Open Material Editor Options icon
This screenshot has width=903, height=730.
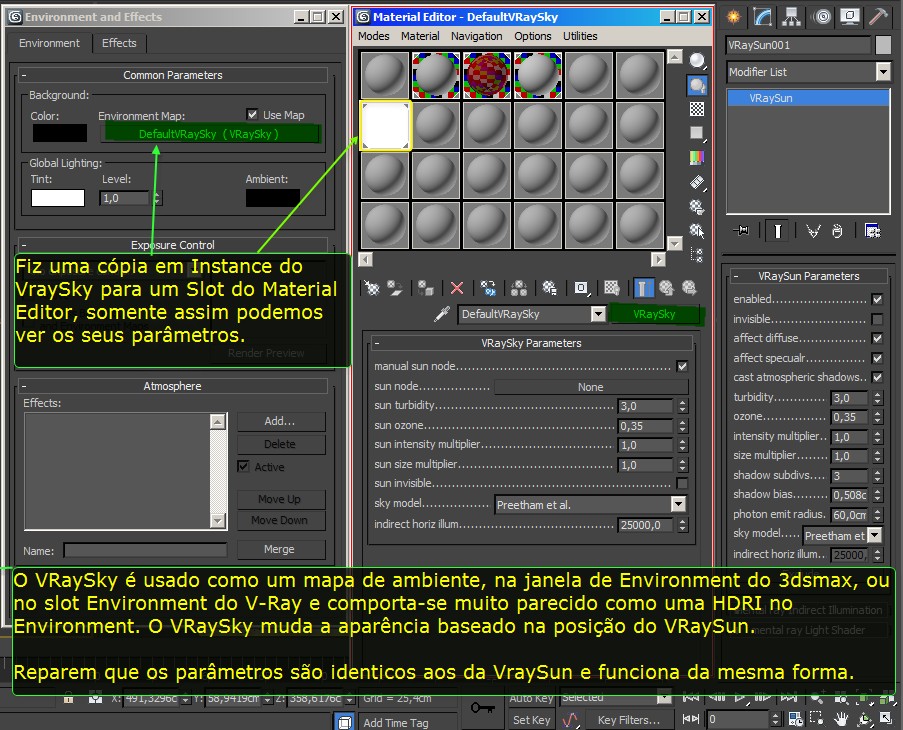pyautogui.click(x=697, y=207)
